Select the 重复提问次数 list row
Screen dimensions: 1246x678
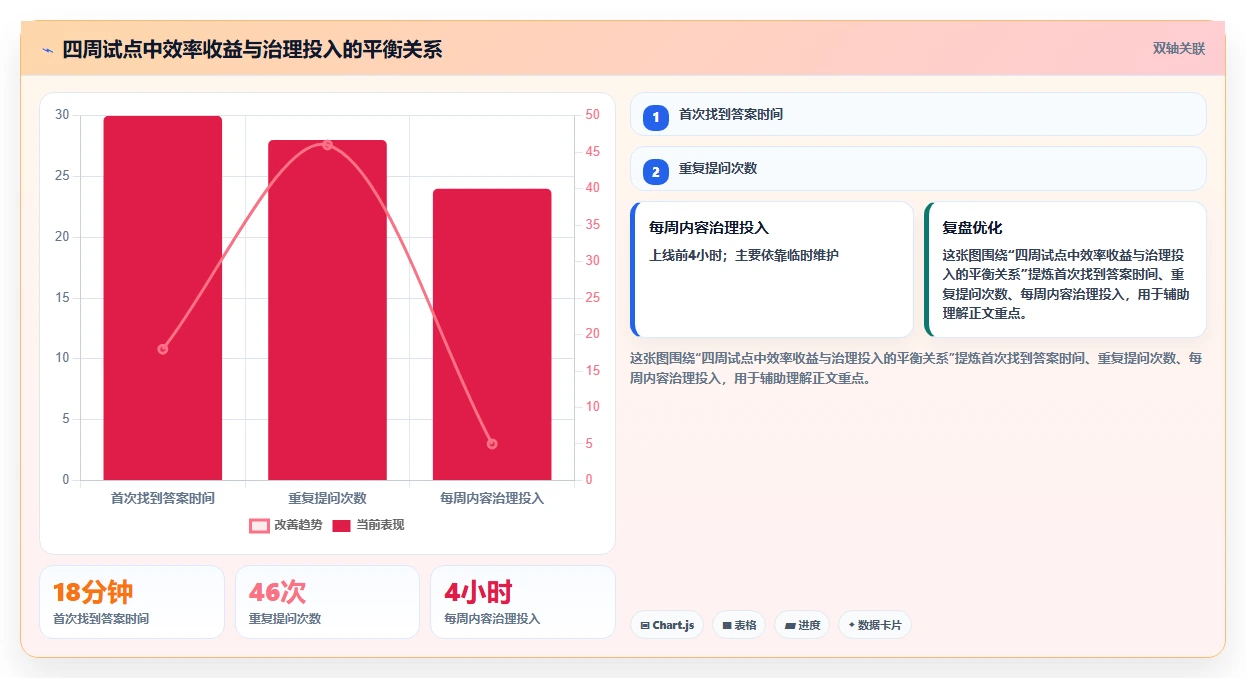pos(918,168)
